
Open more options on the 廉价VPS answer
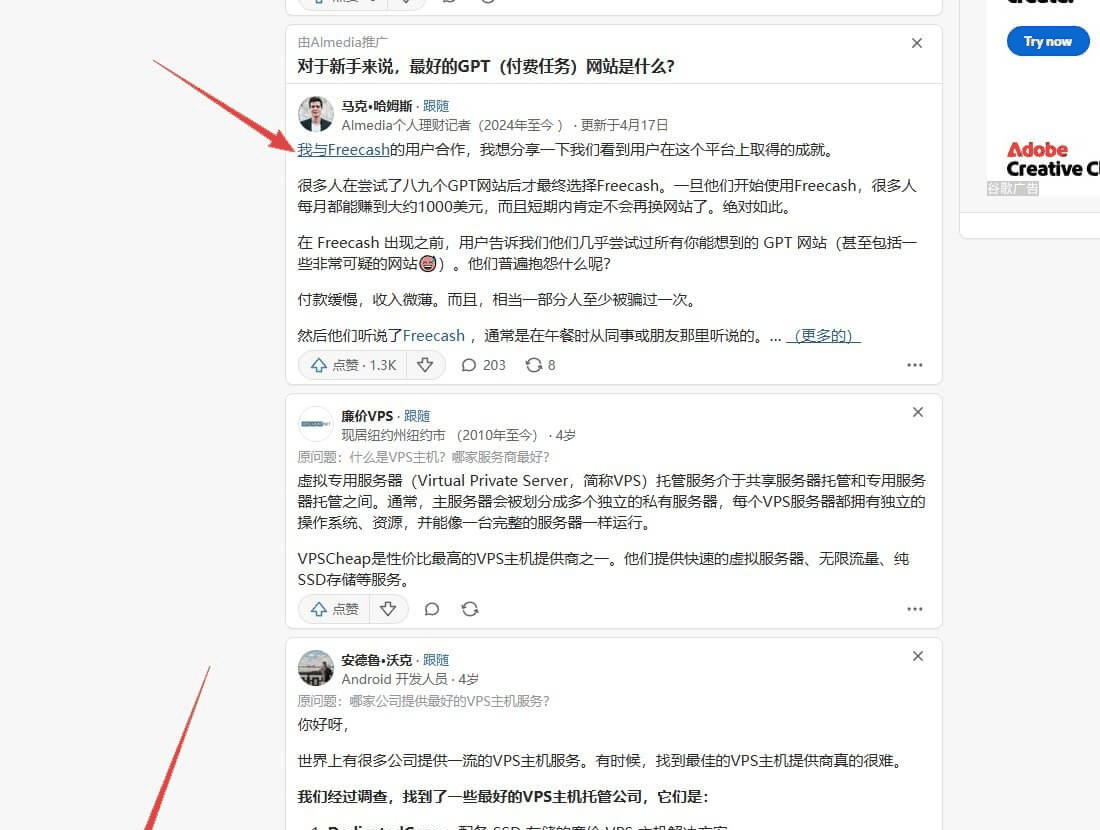tap(914, 609)
